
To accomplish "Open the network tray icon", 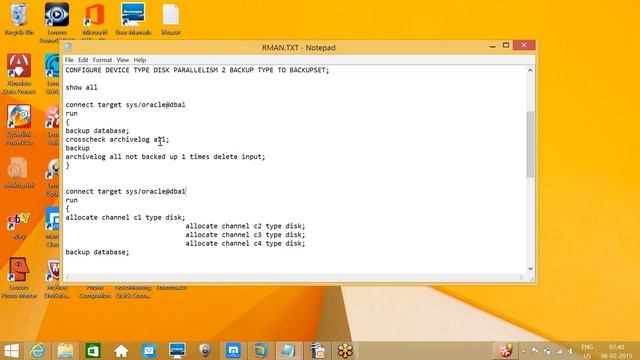I will [x=559, y=351].
